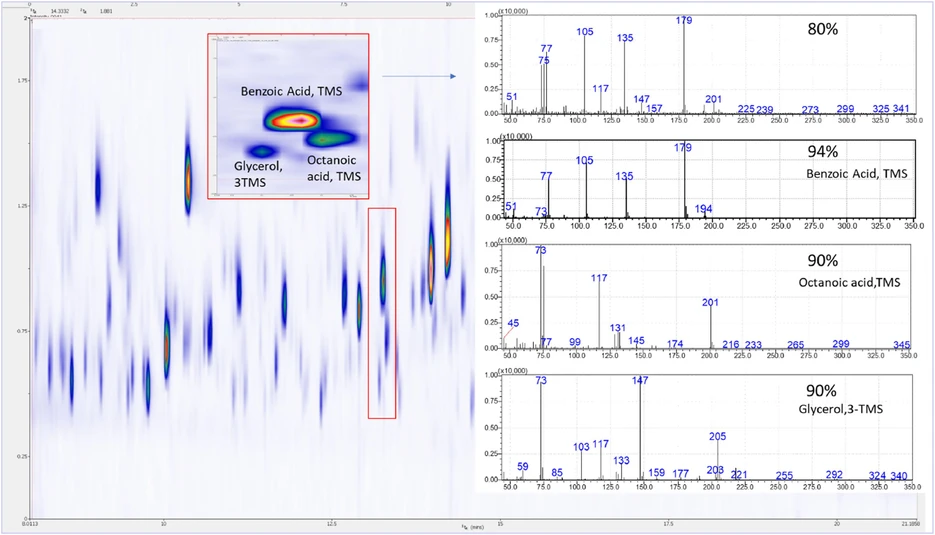Click the 'Octanoic acid,TMS' spectrum label
Image resolution: width=935 pixels, height=535 pixels.
(849, 282)
